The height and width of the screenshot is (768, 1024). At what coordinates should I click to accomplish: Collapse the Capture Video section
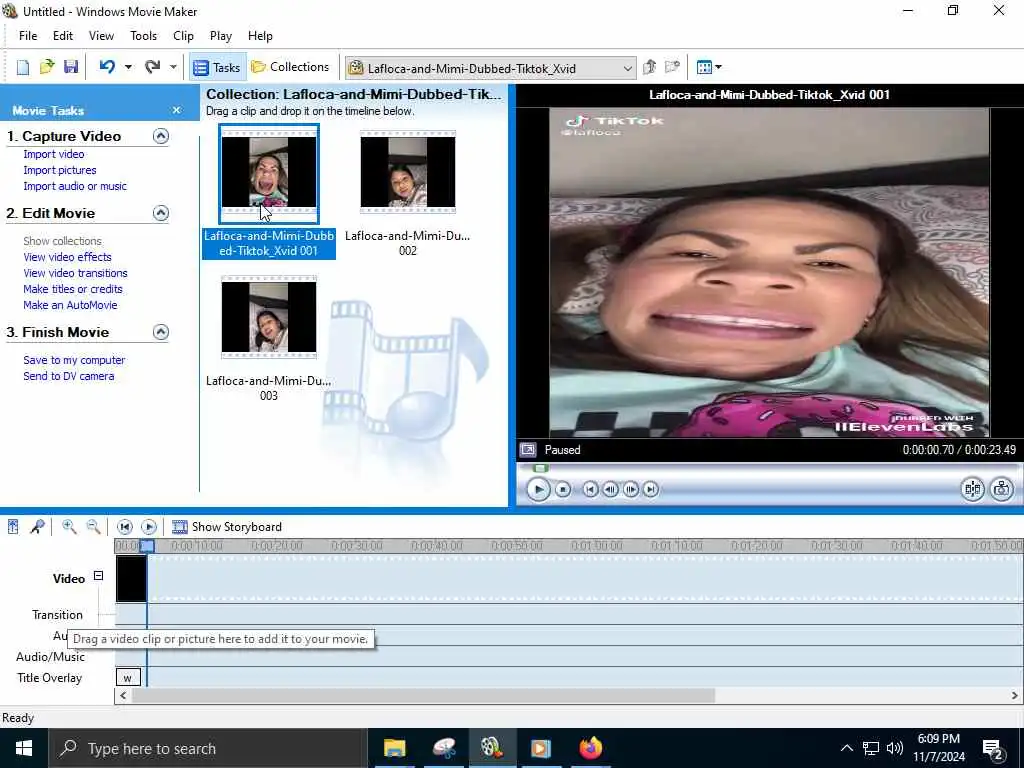click(161, 136)
